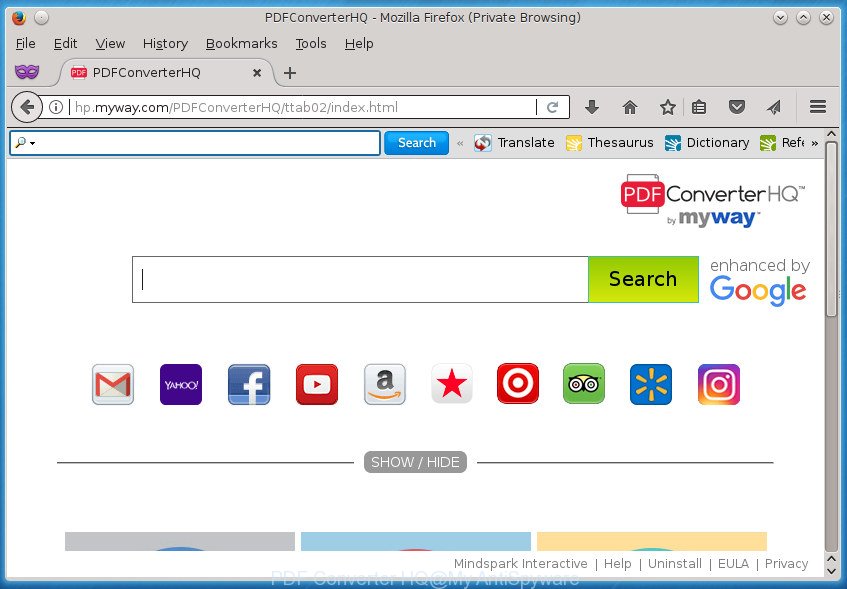This screenshot has height=589, width=847.
Task: Open the Bookmarks menu
Action: pyautogui.click(x=241, y=43)
